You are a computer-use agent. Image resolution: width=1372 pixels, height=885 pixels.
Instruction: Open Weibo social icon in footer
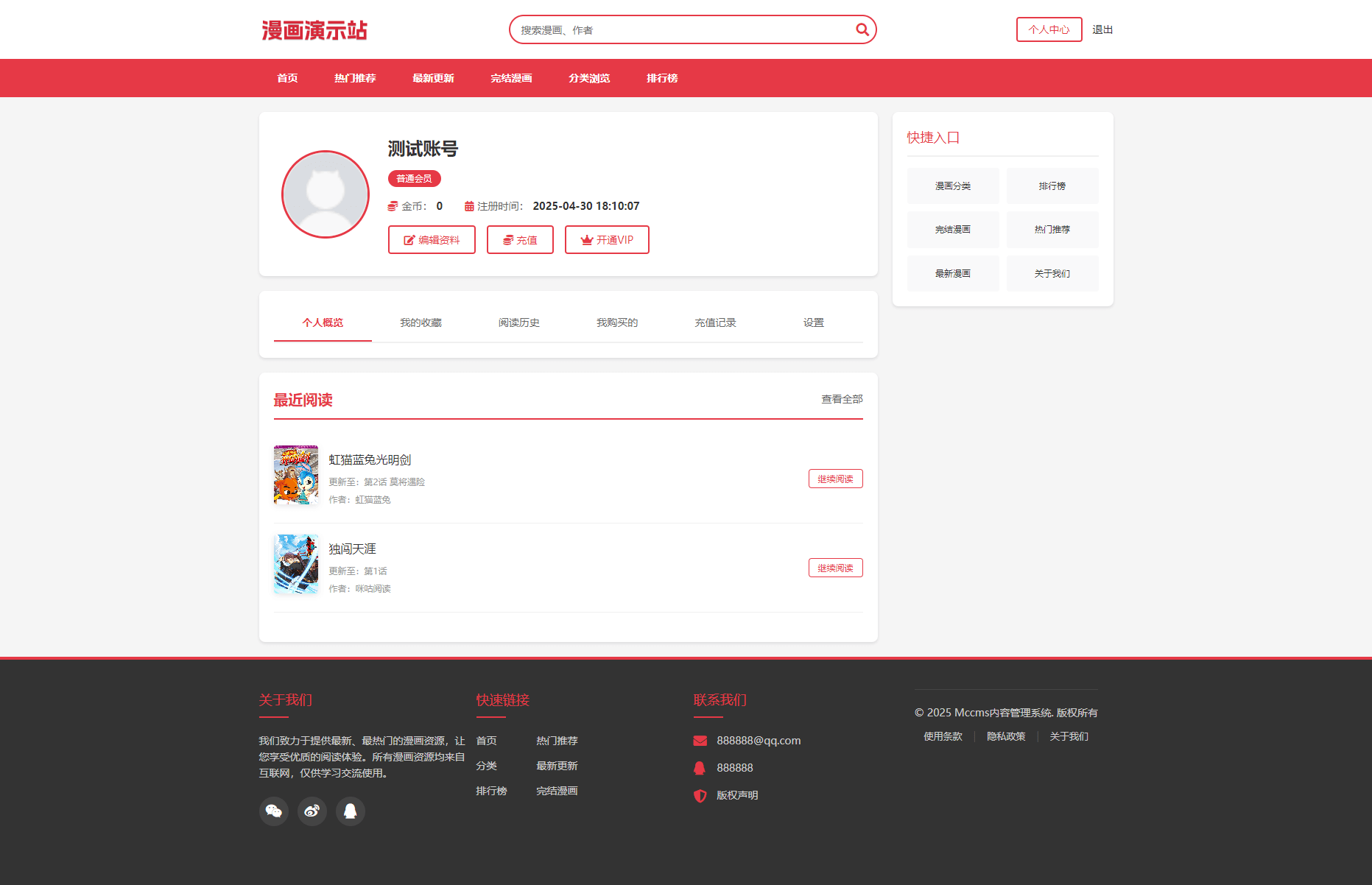click(312, 811)
